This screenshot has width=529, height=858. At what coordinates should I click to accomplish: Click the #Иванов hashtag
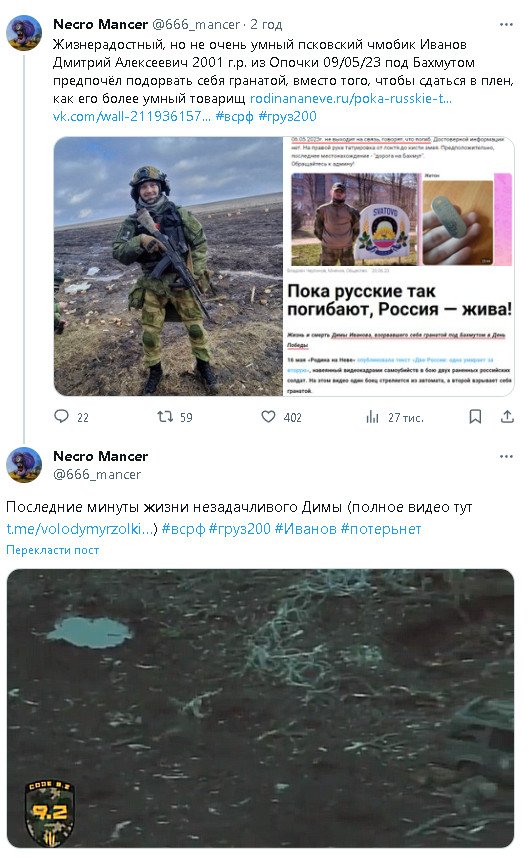[305, 529]
